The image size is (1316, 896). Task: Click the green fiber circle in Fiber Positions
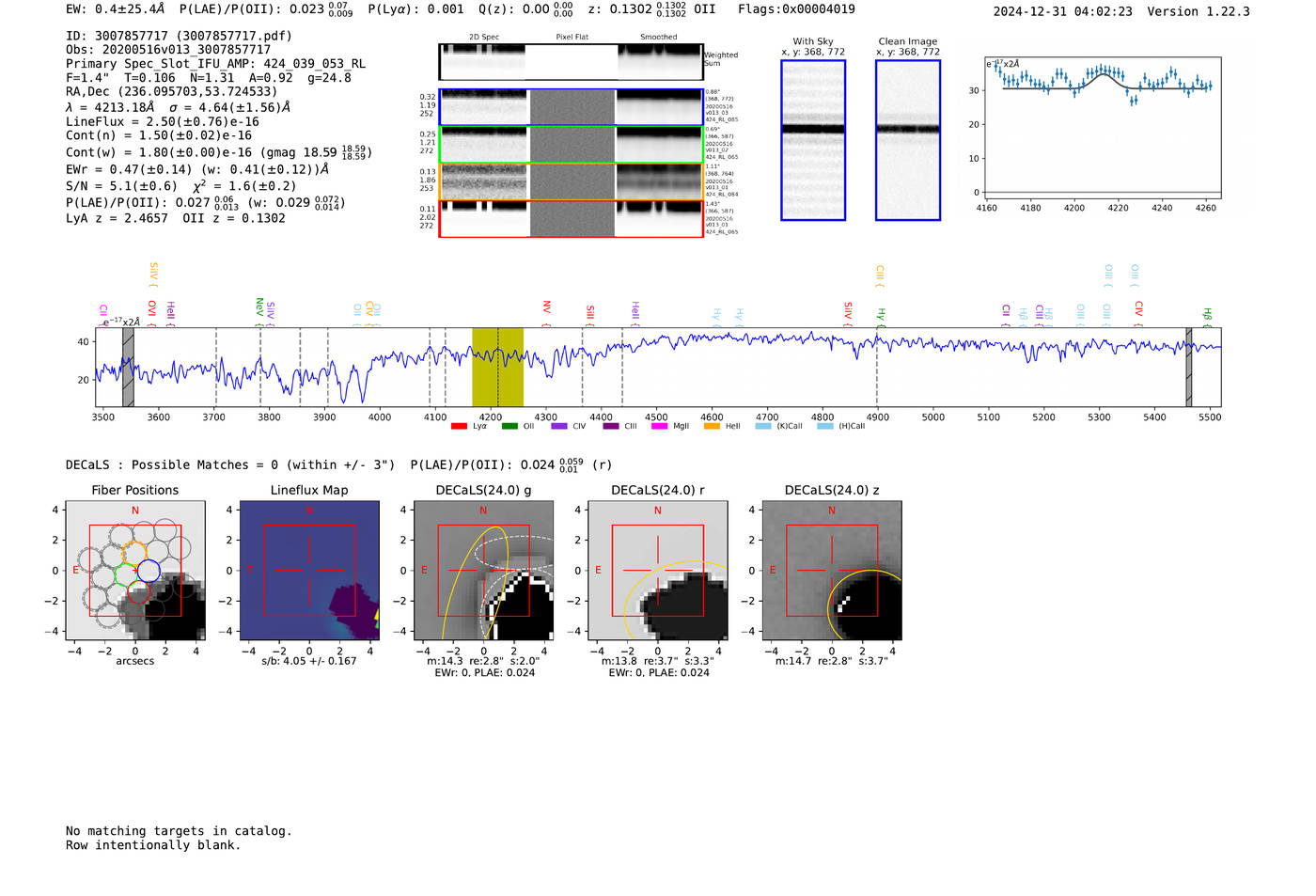pos(126,574)
